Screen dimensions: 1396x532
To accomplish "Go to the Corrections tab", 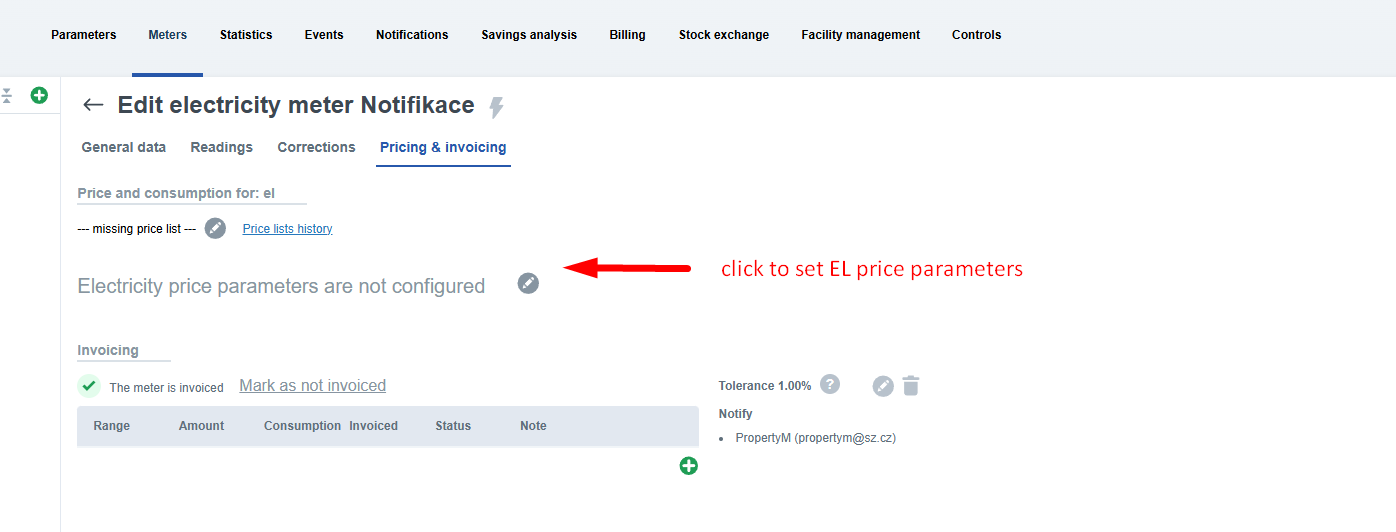I will (x=316, y=147).
